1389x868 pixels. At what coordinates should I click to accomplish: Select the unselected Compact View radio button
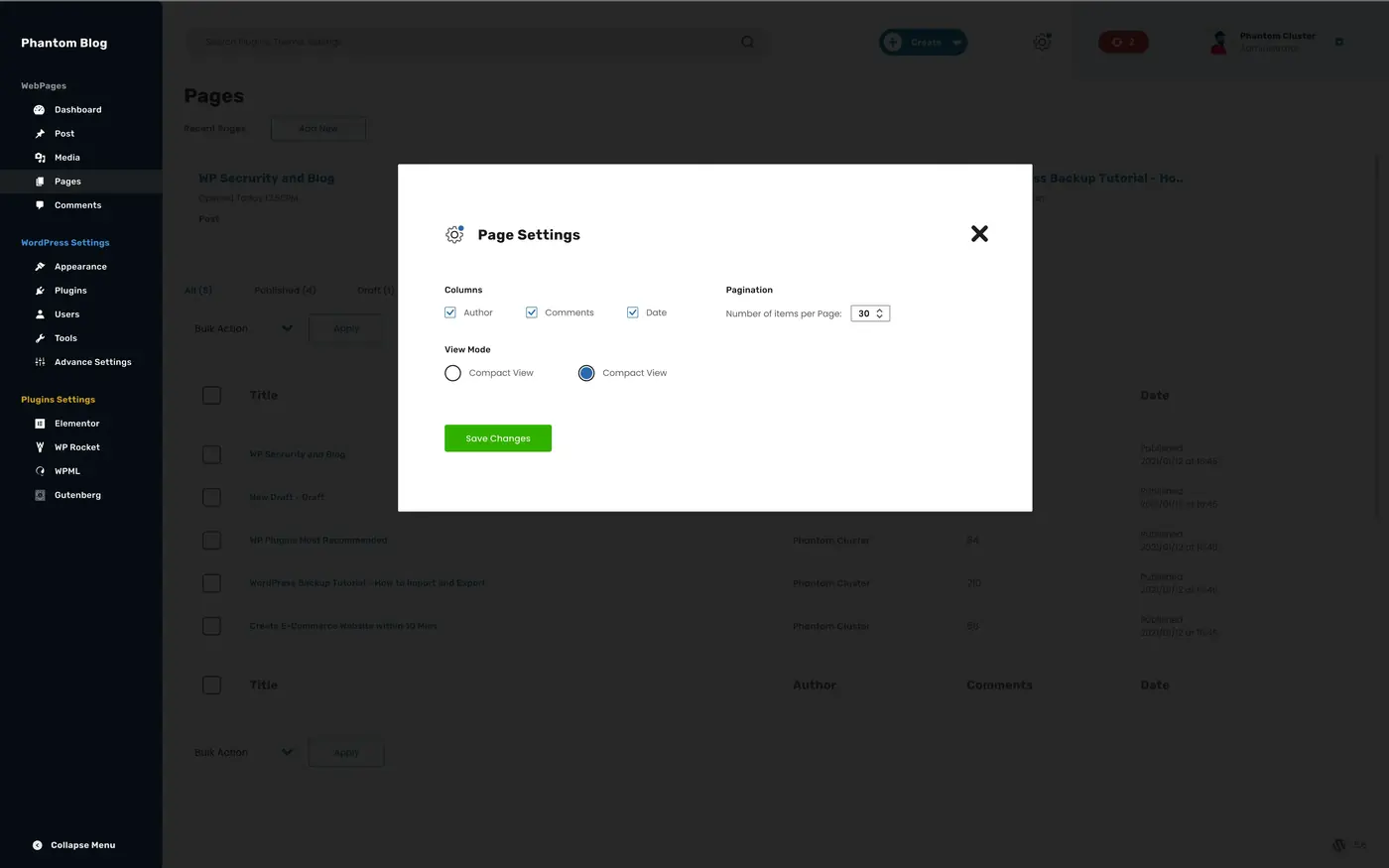[452, 373]
